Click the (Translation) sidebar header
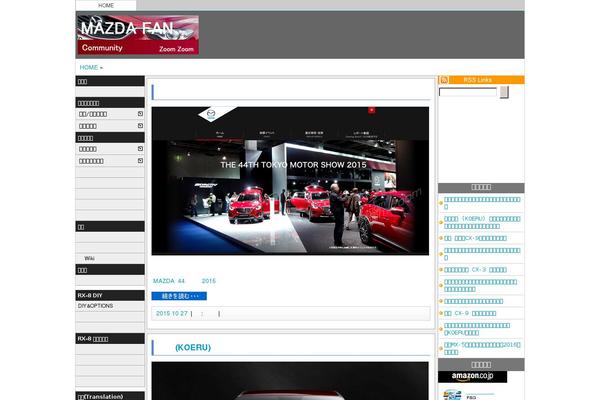This screenshot has width=600, height=400. 110,396
